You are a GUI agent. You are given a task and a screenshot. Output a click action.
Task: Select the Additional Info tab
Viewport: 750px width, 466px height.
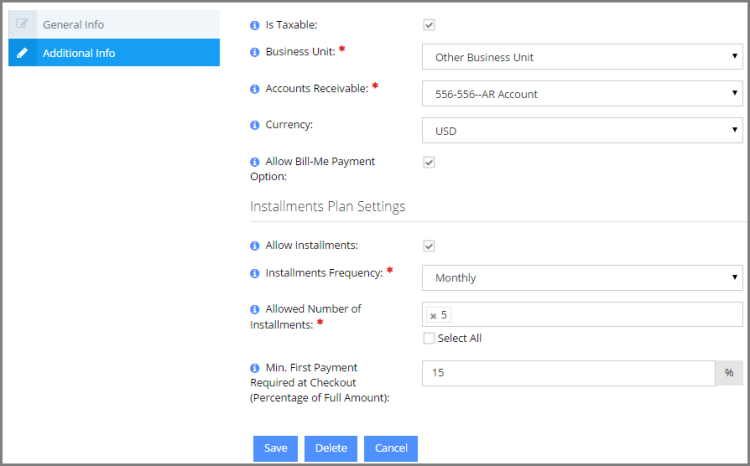coord(114,53)
